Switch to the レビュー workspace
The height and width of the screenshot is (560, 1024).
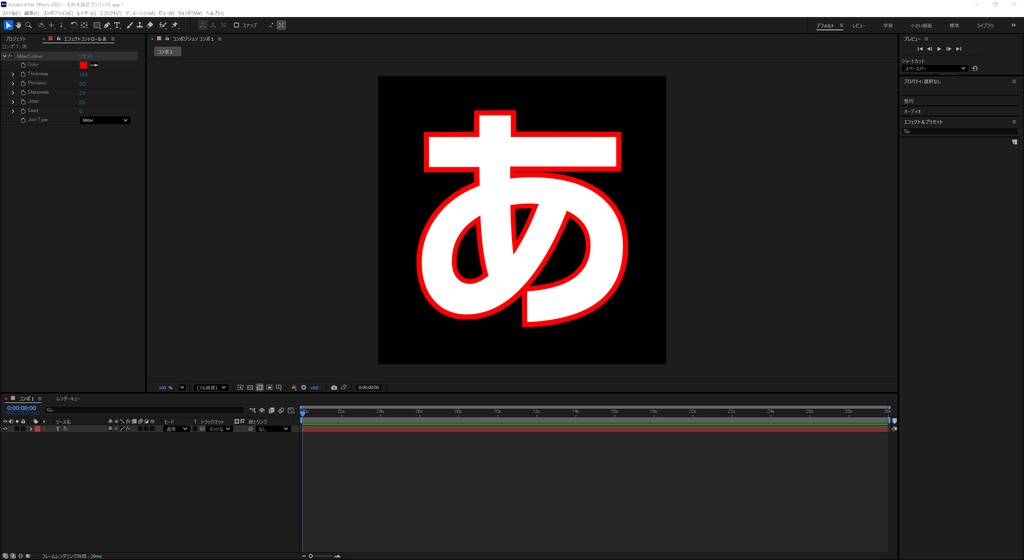click(x=859, y=25)
